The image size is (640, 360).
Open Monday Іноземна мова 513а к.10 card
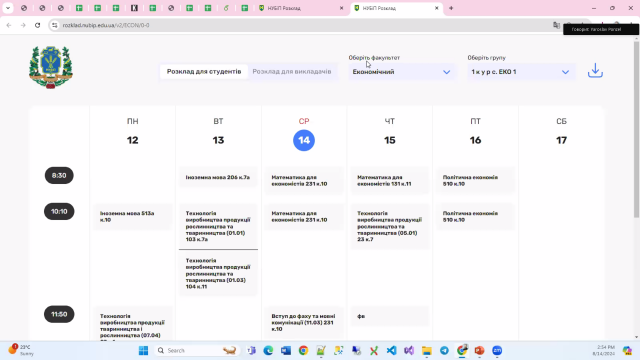[133, 216]
